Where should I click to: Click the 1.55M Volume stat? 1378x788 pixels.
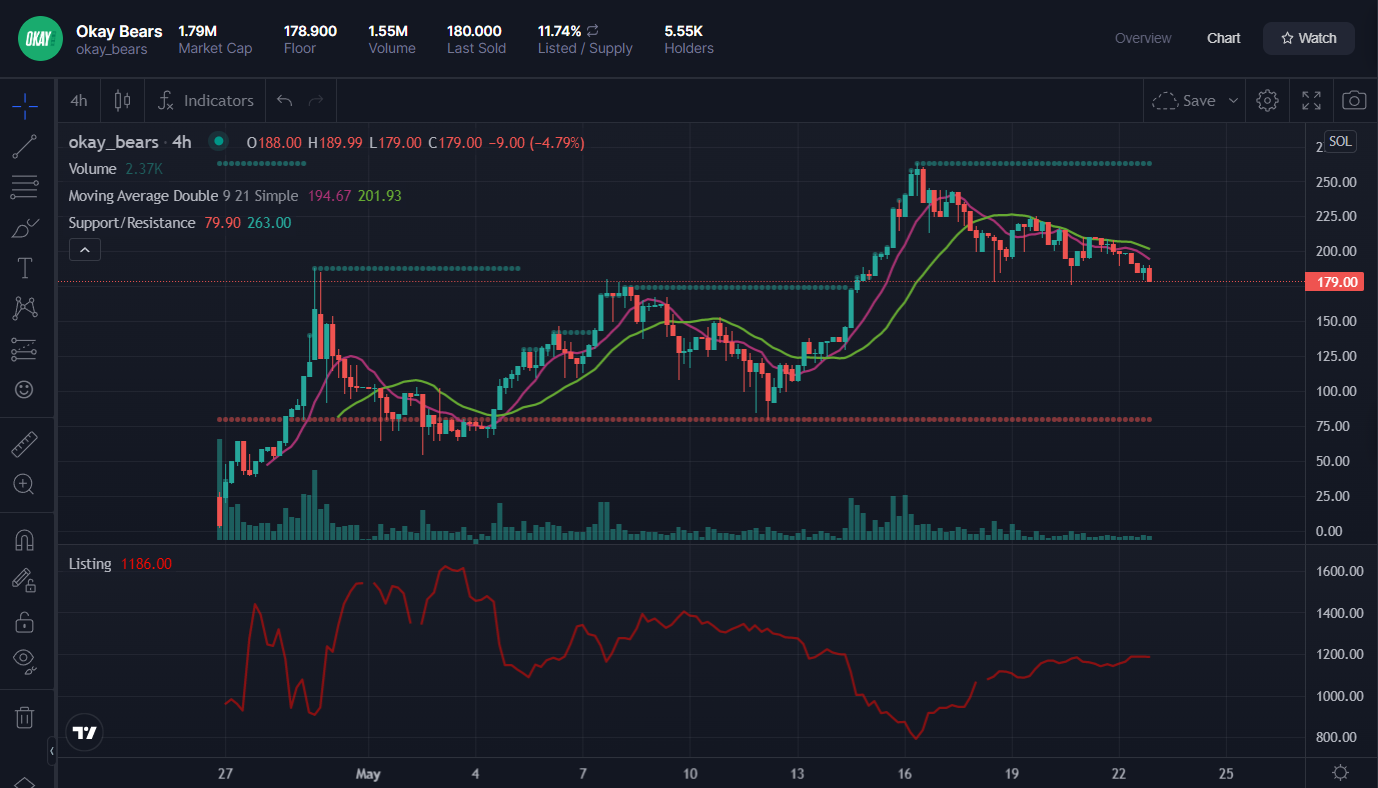388,31
